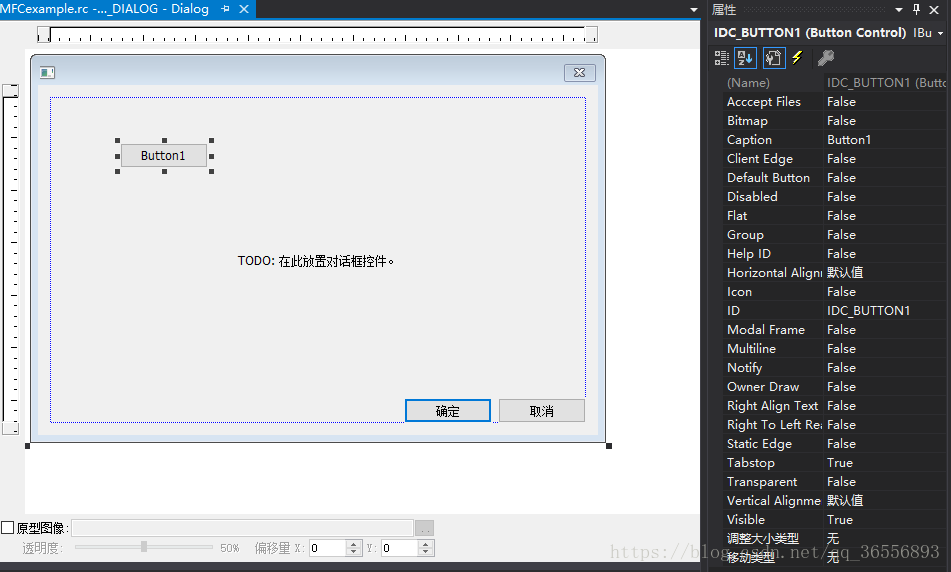Select the Client Edge property
The width and height of the screenshot is (951, 572).
(x=832, y=159)
